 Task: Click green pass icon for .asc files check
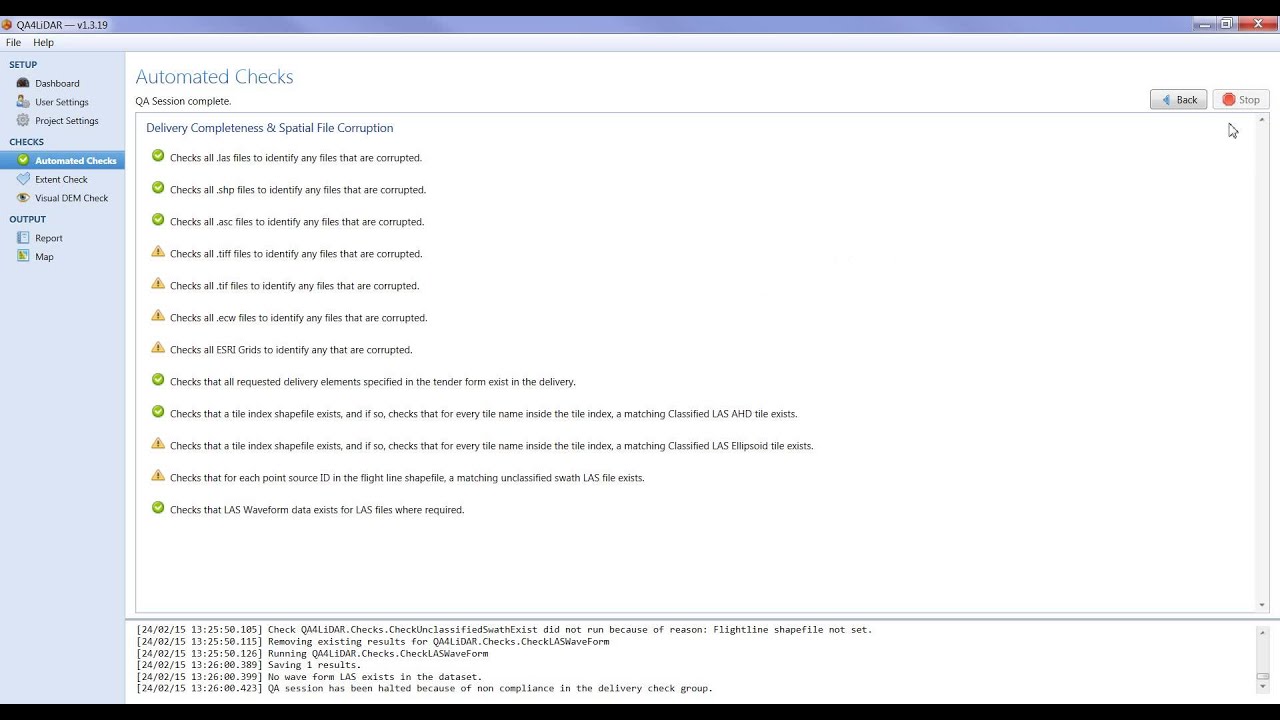158,220
